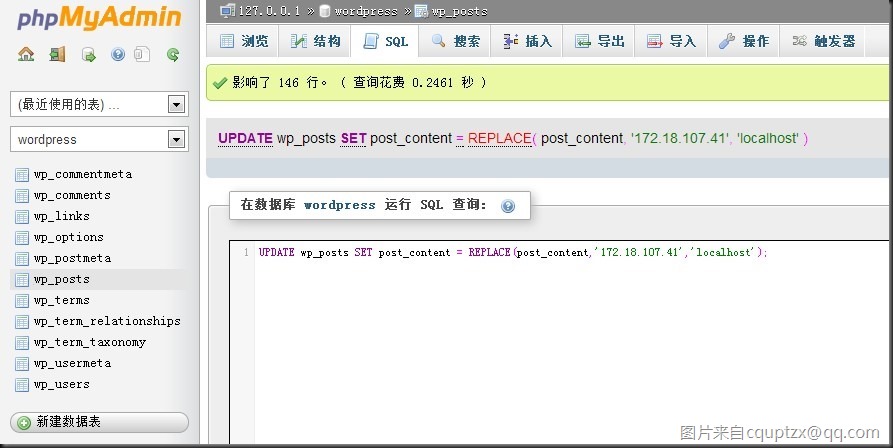This screenshot has width=893, height=448.
Task: Click 127.0.0.1 server breadcrumb link
Action: coord(269,11)
